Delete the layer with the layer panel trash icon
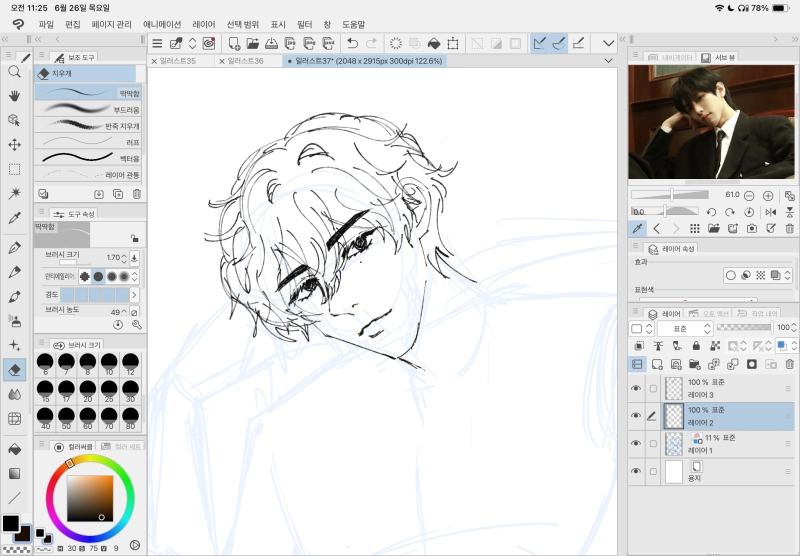Screen dimensions: 800x556 pyautogui.click(x=790, y=364)
